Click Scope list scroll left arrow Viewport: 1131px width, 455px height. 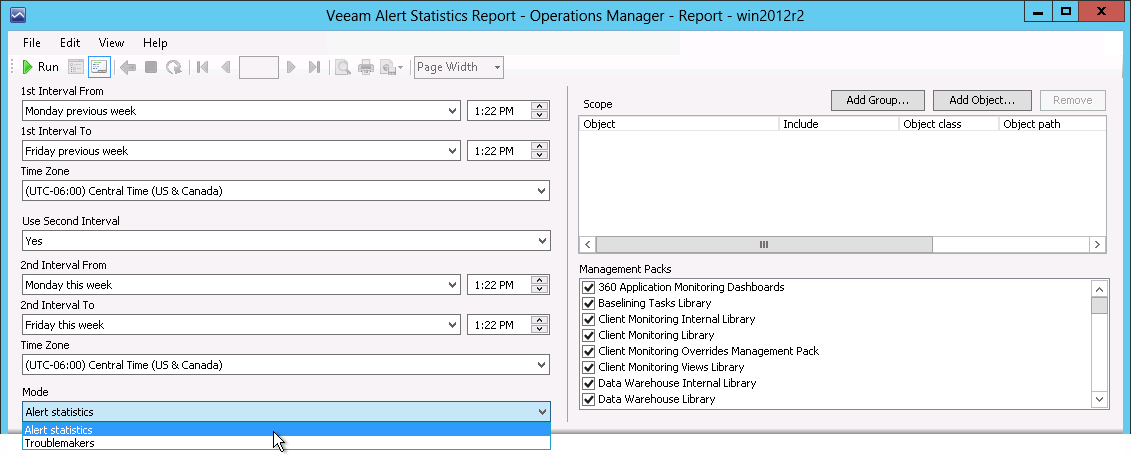[x=588, y=244]
